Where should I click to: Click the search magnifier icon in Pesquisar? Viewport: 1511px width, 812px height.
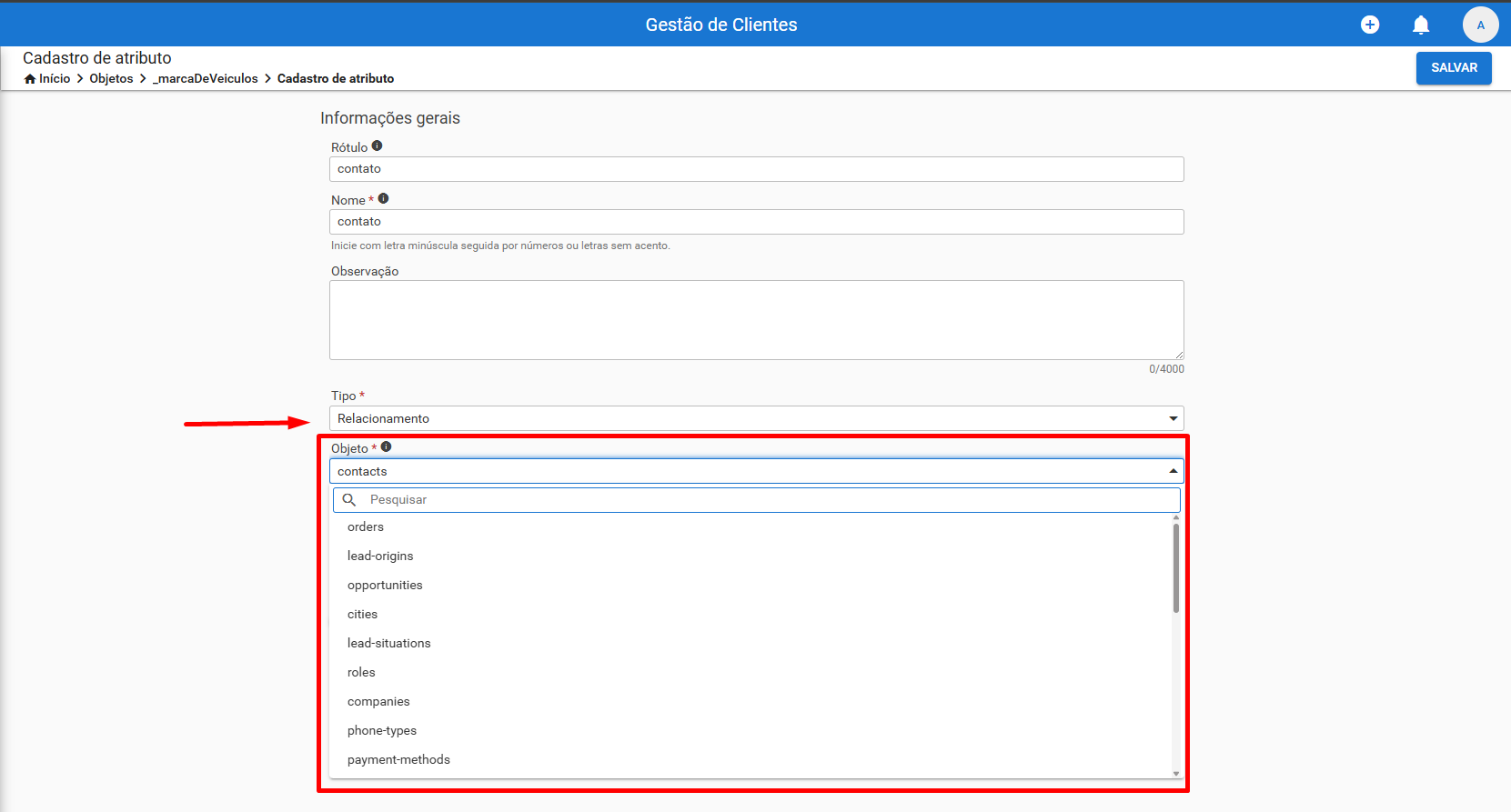tap(348, 499)
